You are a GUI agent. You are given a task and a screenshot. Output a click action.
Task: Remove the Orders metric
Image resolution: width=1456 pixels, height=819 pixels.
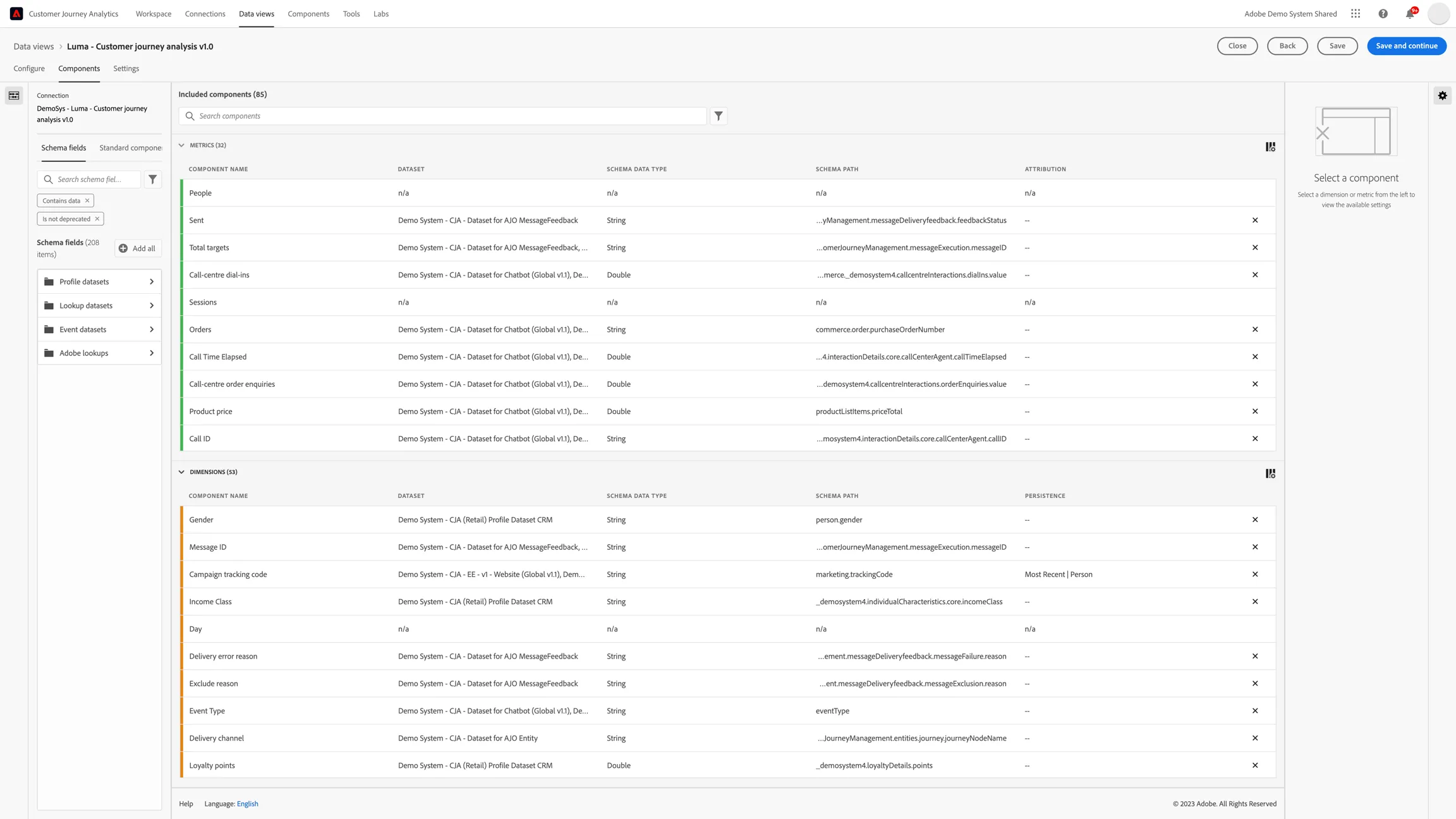(1255, 329)
